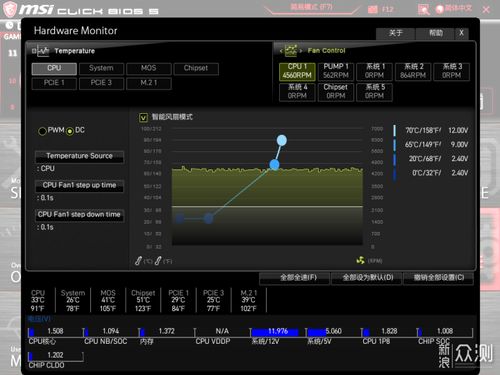
Task: Select the 系统 1 fan header
Action: tap(374, 71)
